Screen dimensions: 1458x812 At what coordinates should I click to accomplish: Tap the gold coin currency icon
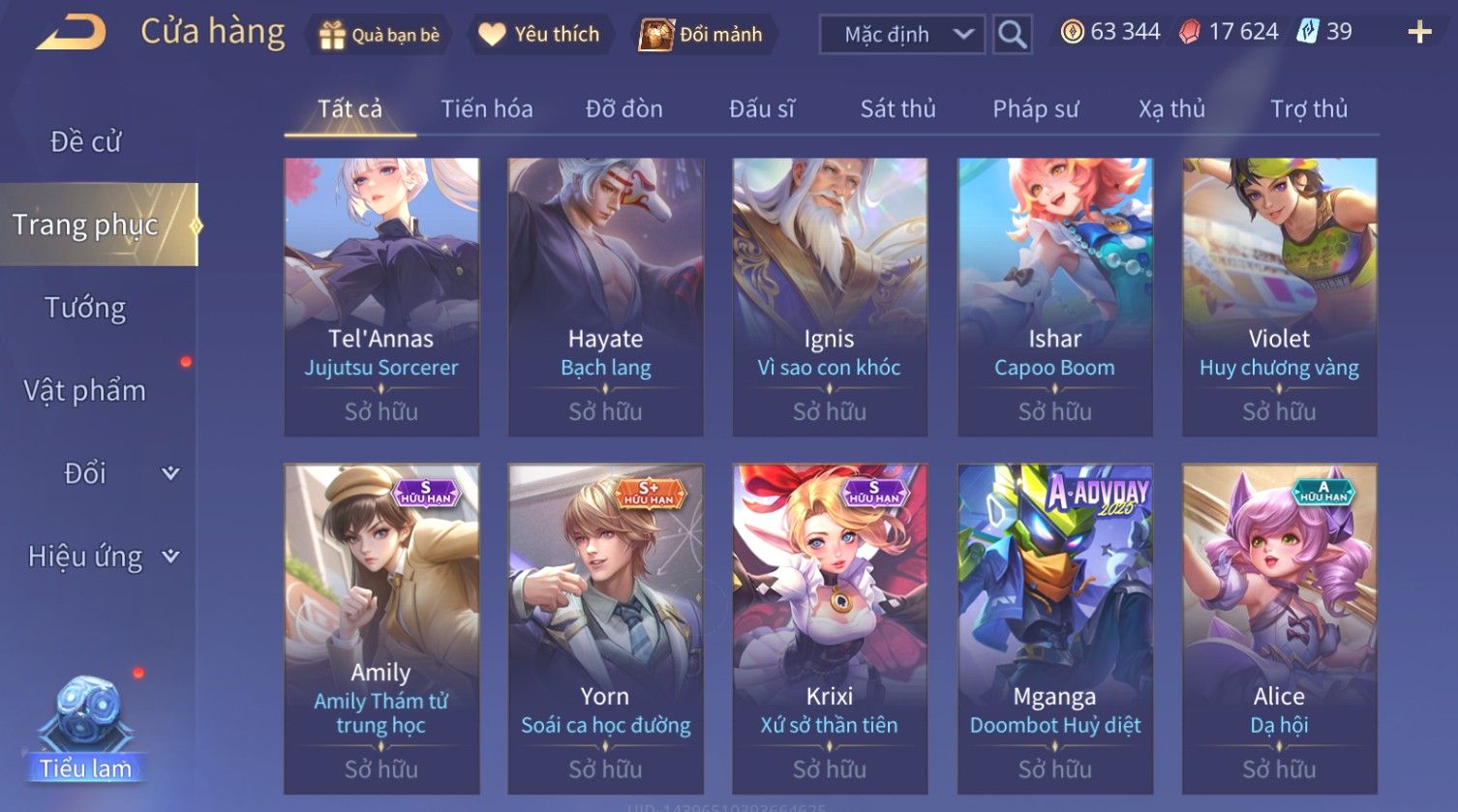coord(1072,32)
